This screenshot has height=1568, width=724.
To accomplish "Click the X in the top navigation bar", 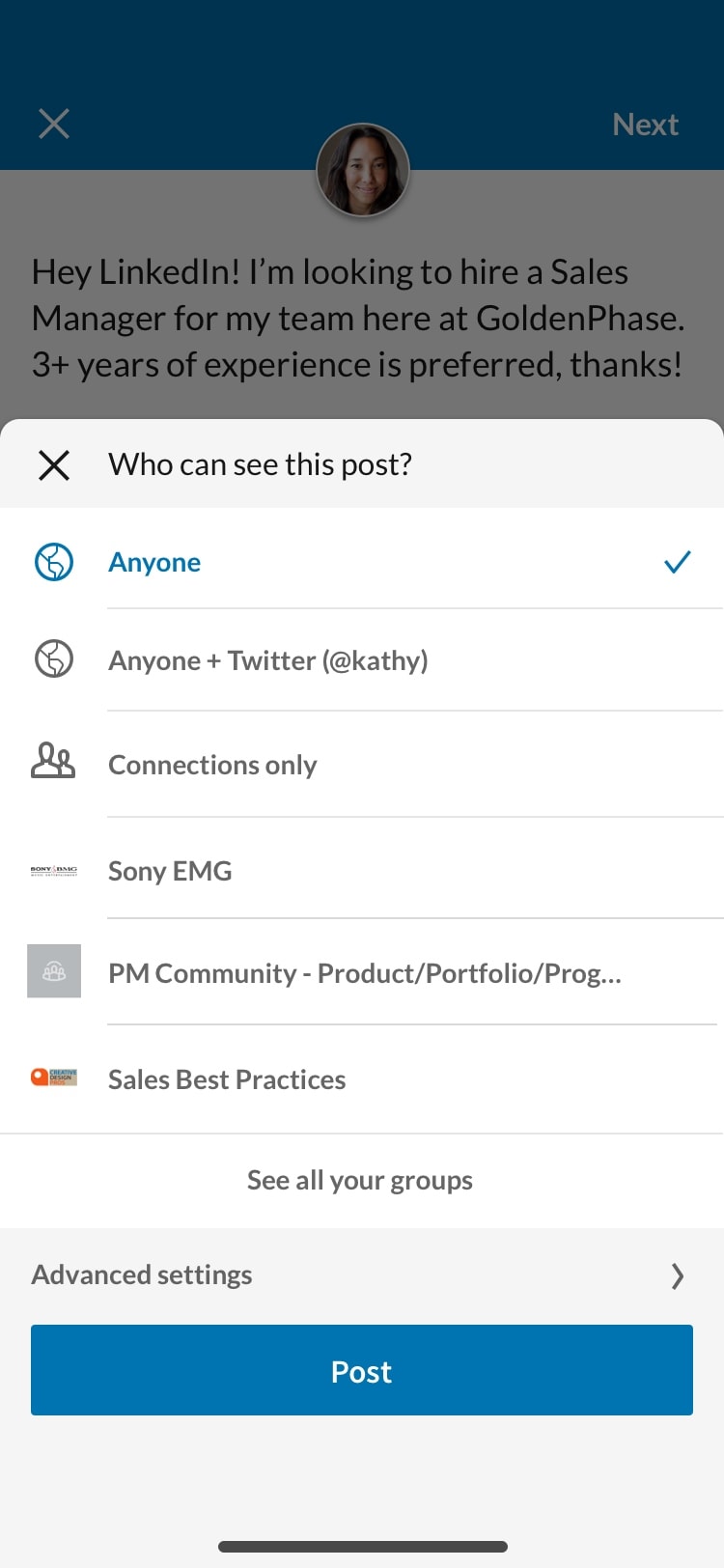I will coord(54,124).
